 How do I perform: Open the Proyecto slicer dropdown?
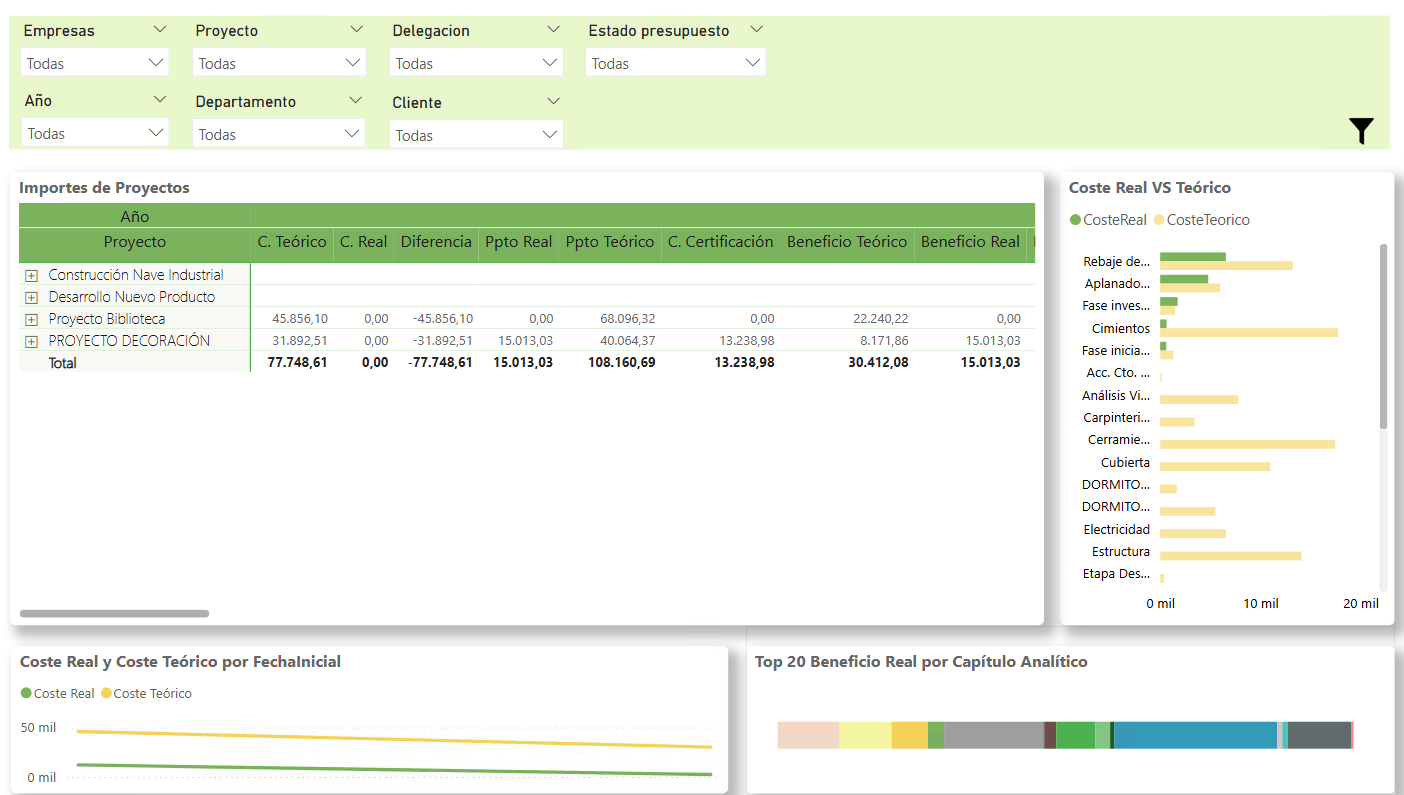point(279,63)
